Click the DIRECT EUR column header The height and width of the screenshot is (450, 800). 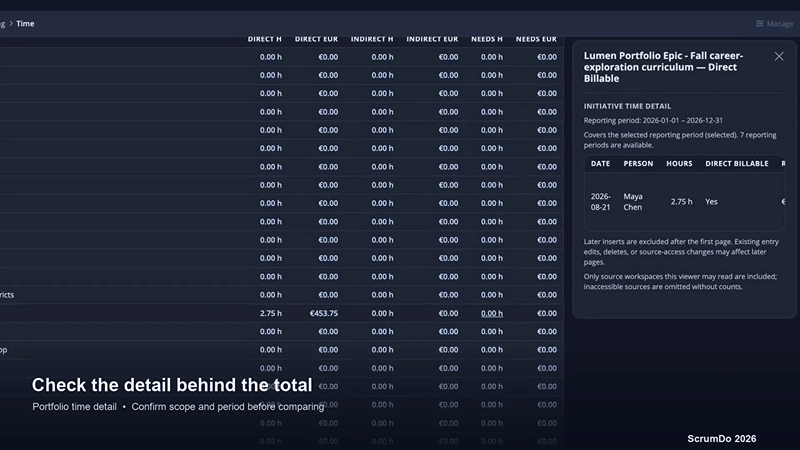point(316,39)
